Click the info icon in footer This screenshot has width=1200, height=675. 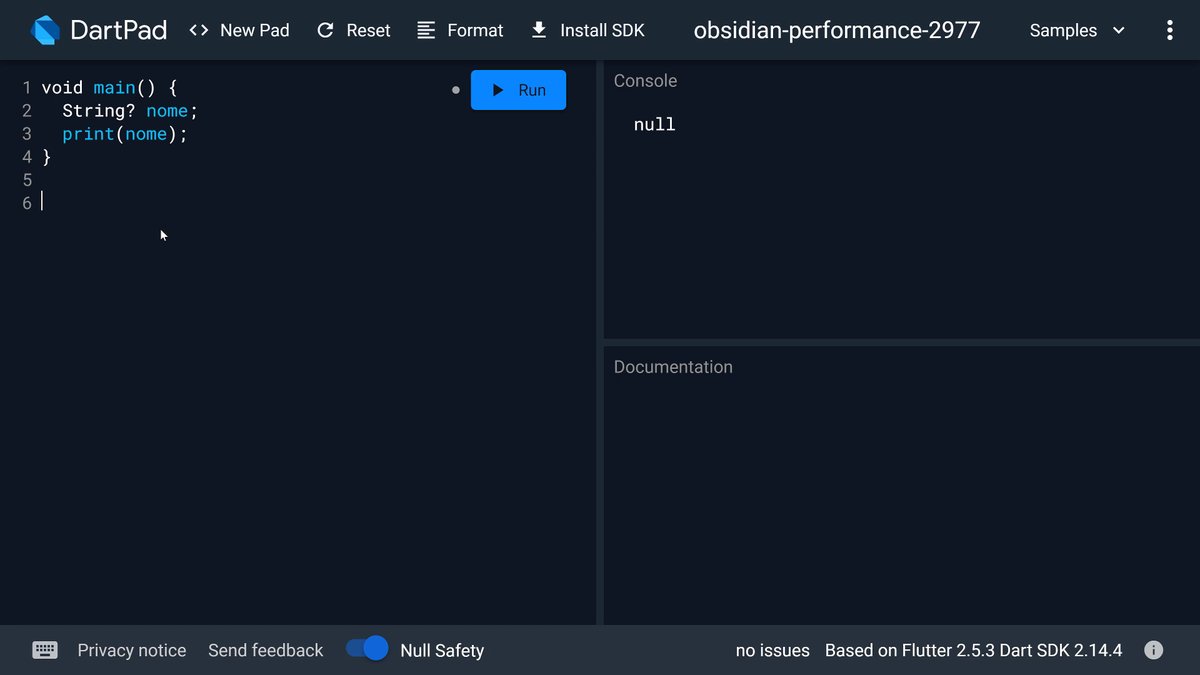tap(1153, 650)
